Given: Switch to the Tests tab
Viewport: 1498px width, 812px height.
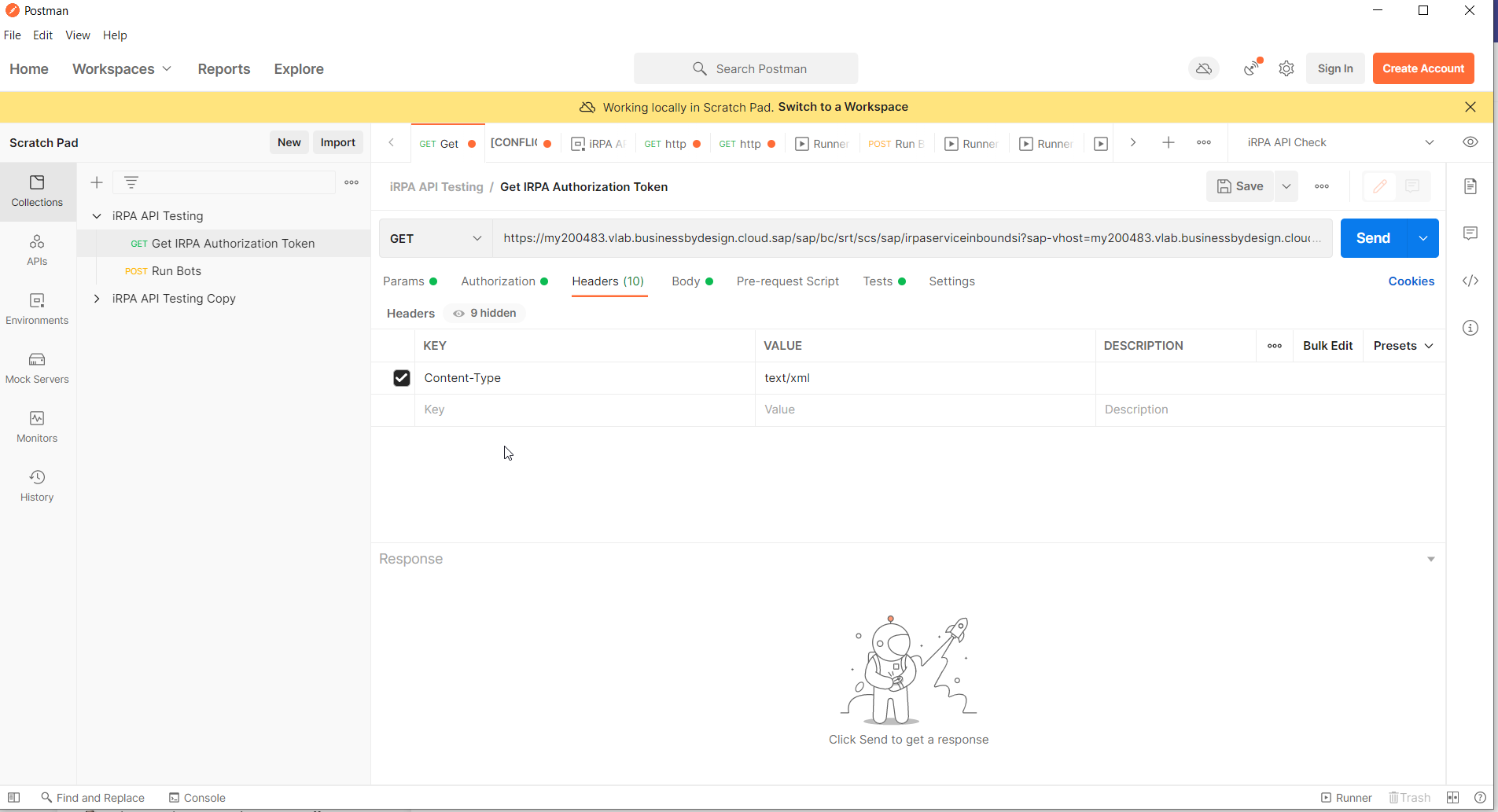Looking at the screenshot, I should (x=884, y=281).
